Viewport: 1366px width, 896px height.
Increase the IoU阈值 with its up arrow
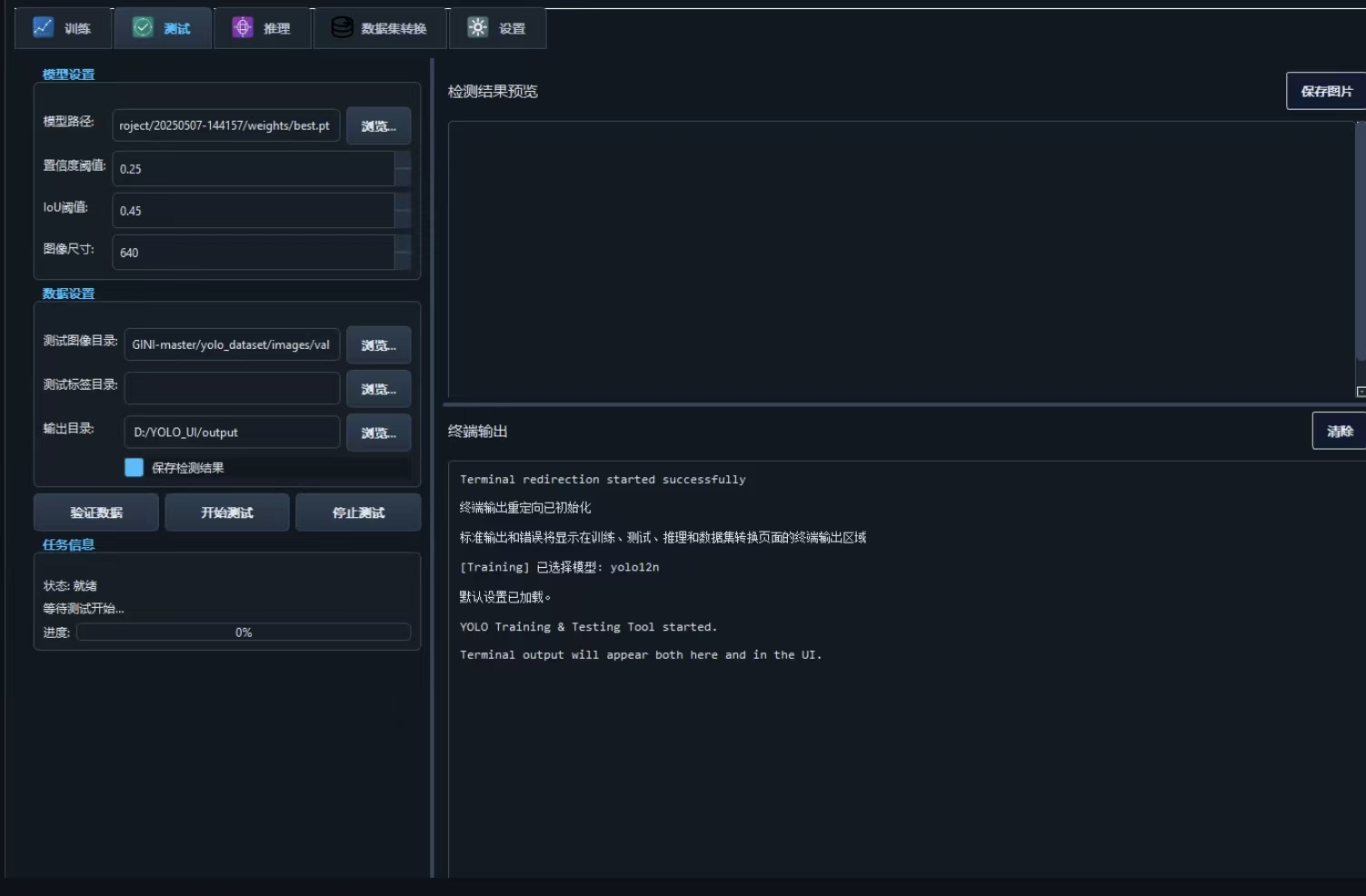click(403, 202)
